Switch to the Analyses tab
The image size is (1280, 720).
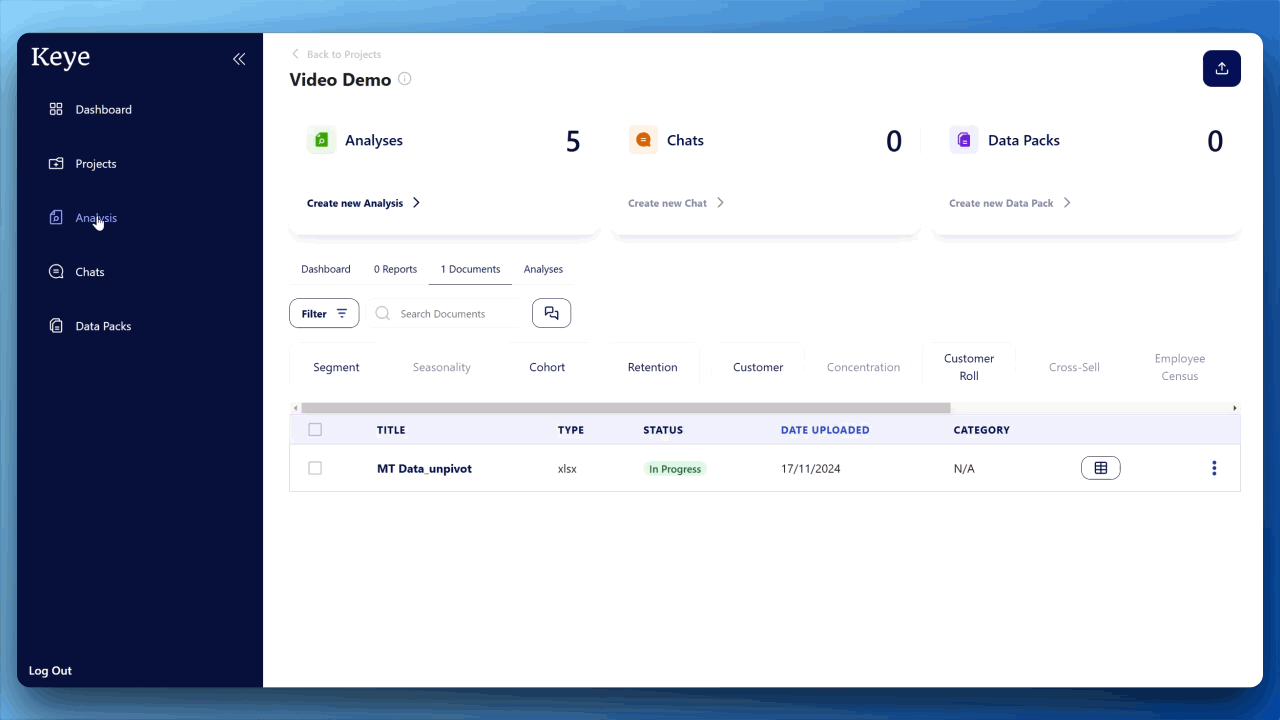[543, 269]
